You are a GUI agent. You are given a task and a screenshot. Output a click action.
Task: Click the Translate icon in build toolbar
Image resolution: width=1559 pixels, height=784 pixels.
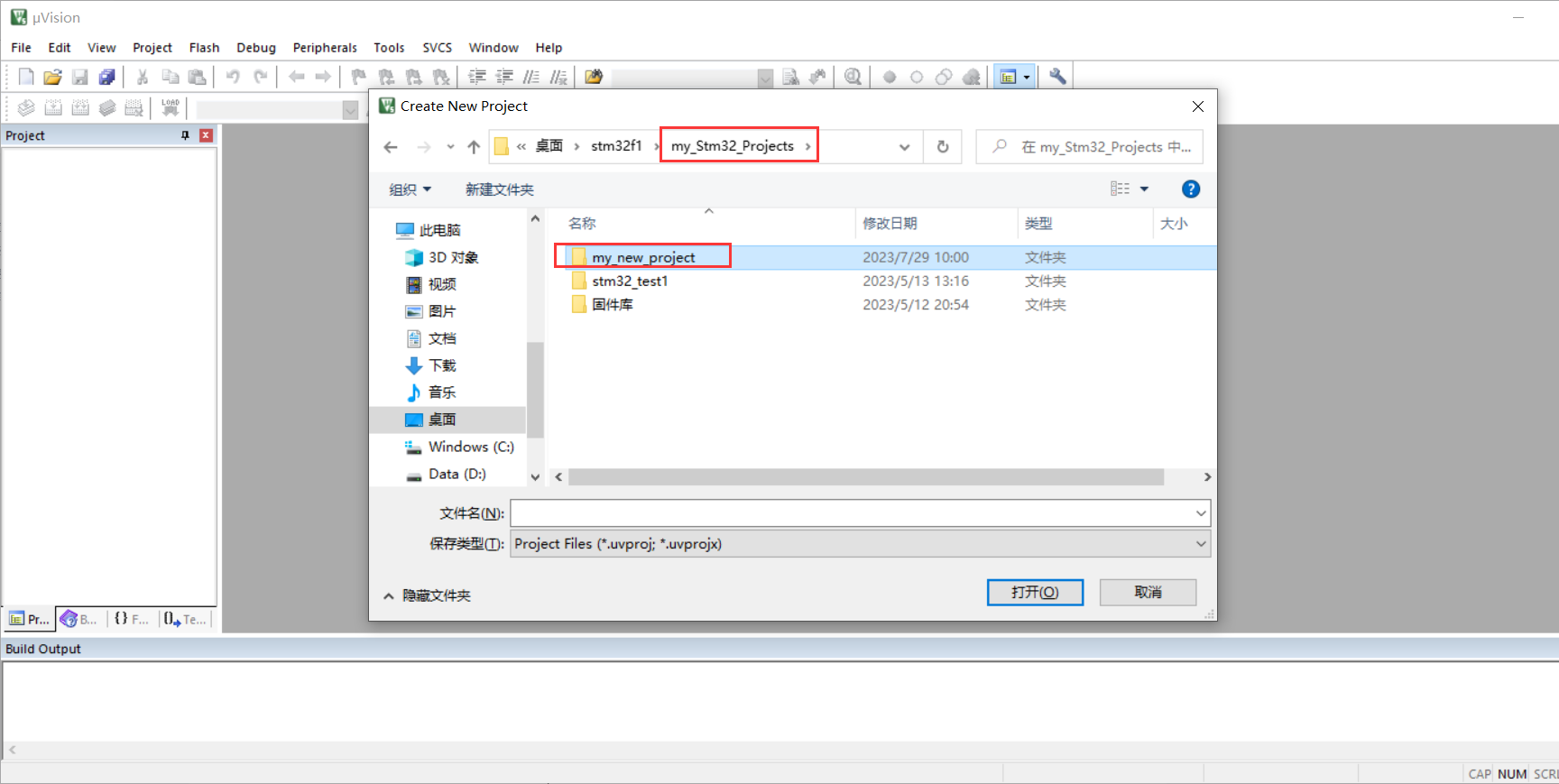pos(26,108)
